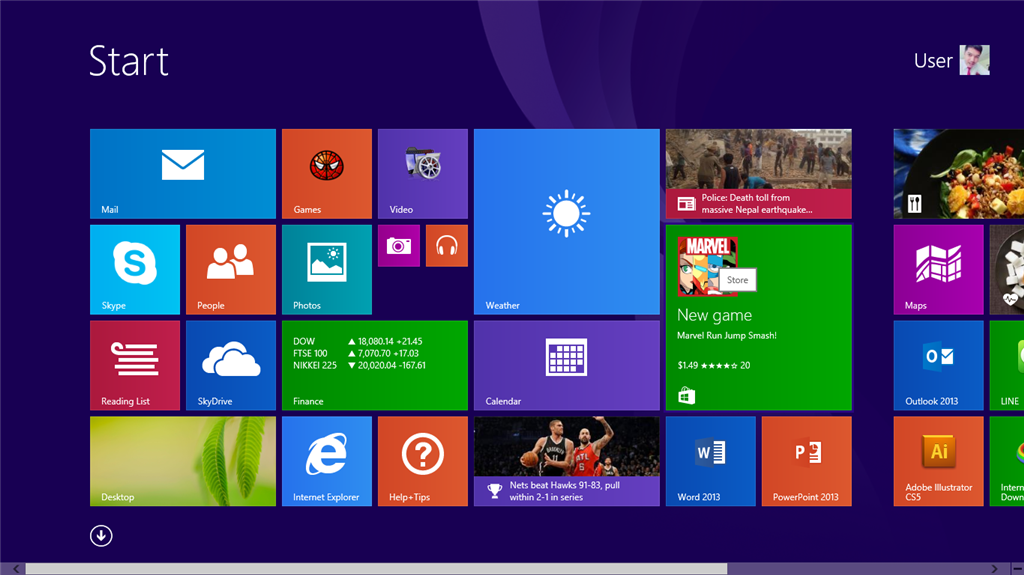Image resolution: width=1024 pixels, height=575 pixels.
Task: Open the Nepal earthquake news tile
Action: (759, 174)
